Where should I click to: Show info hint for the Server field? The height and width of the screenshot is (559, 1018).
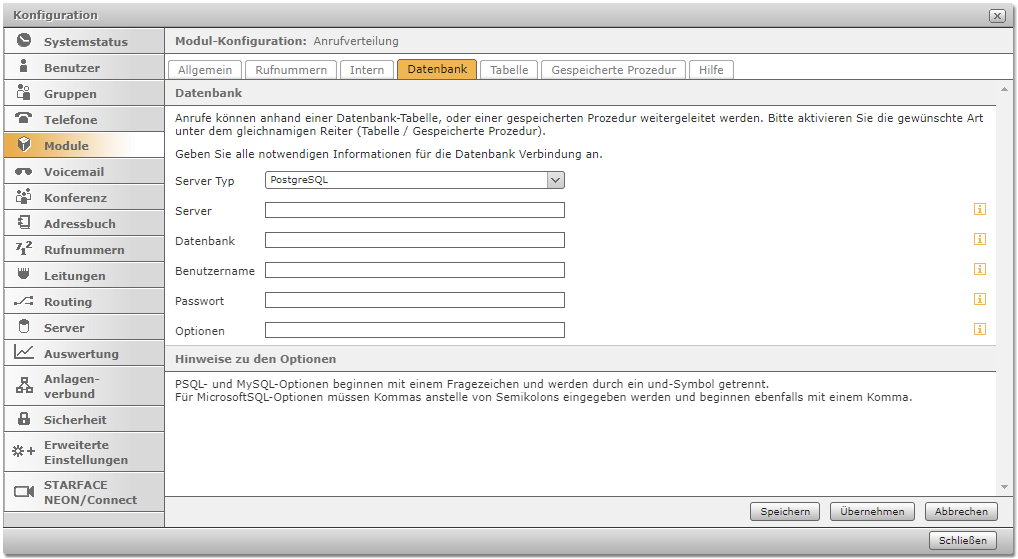pos(980,210)
